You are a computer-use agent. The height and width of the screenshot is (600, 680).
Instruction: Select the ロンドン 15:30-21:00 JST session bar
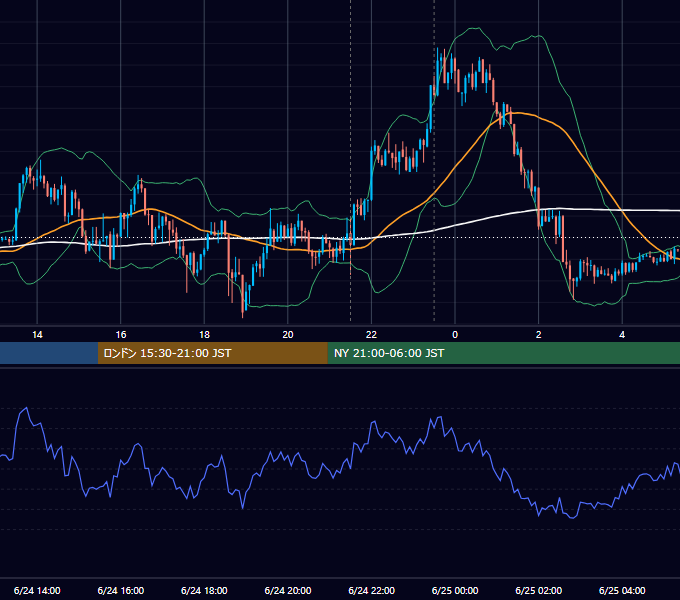pyautogui.click(x=212, y=353)
